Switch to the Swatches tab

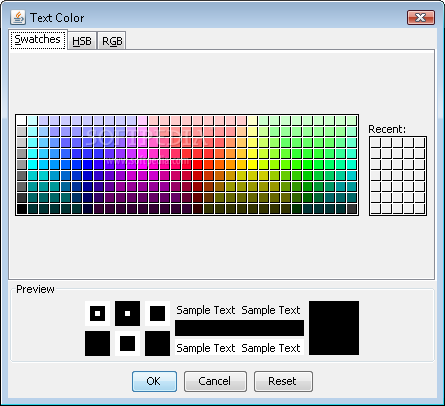coord(38,39)
